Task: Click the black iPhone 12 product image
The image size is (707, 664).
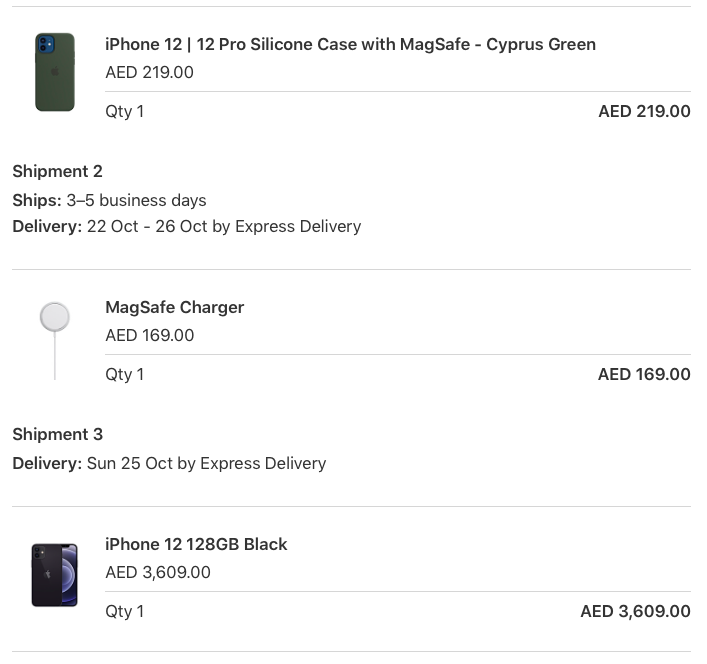Action: tap(55, 575)
